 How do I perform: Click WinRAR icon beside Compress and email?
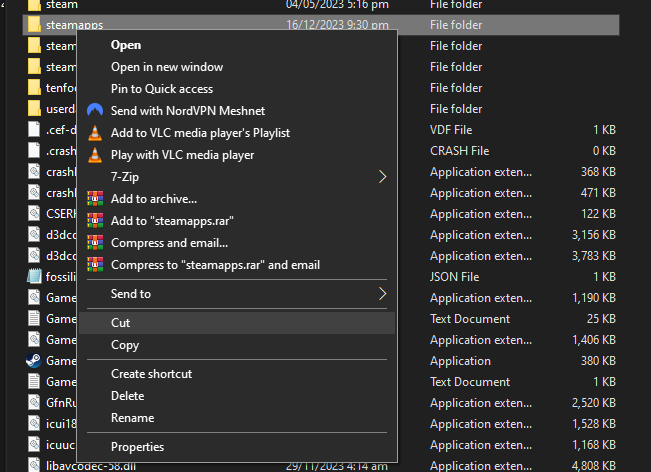(x=95, y=243)
